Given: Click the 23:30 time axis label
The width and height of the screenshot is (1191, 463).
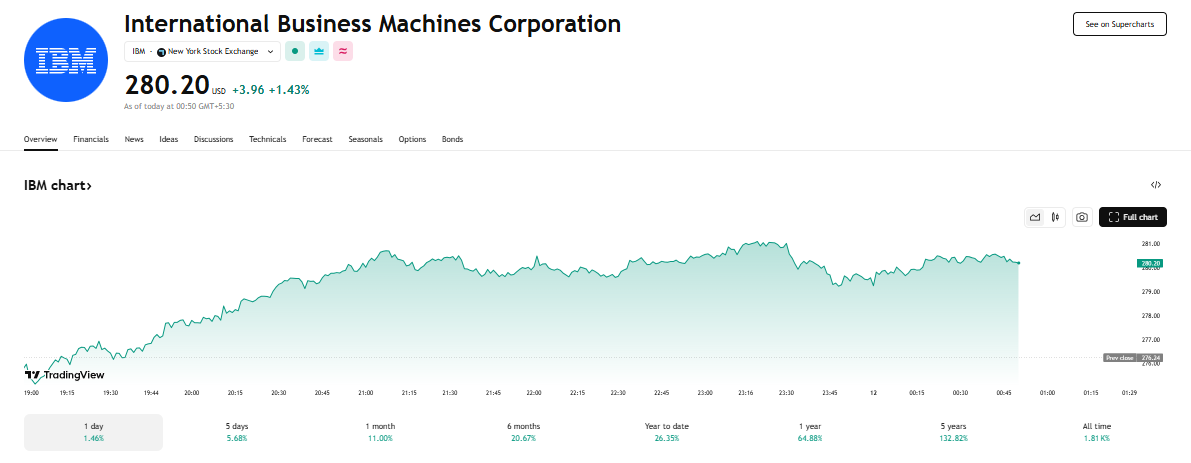Looking at the screenshot, I should click(786, 392).
